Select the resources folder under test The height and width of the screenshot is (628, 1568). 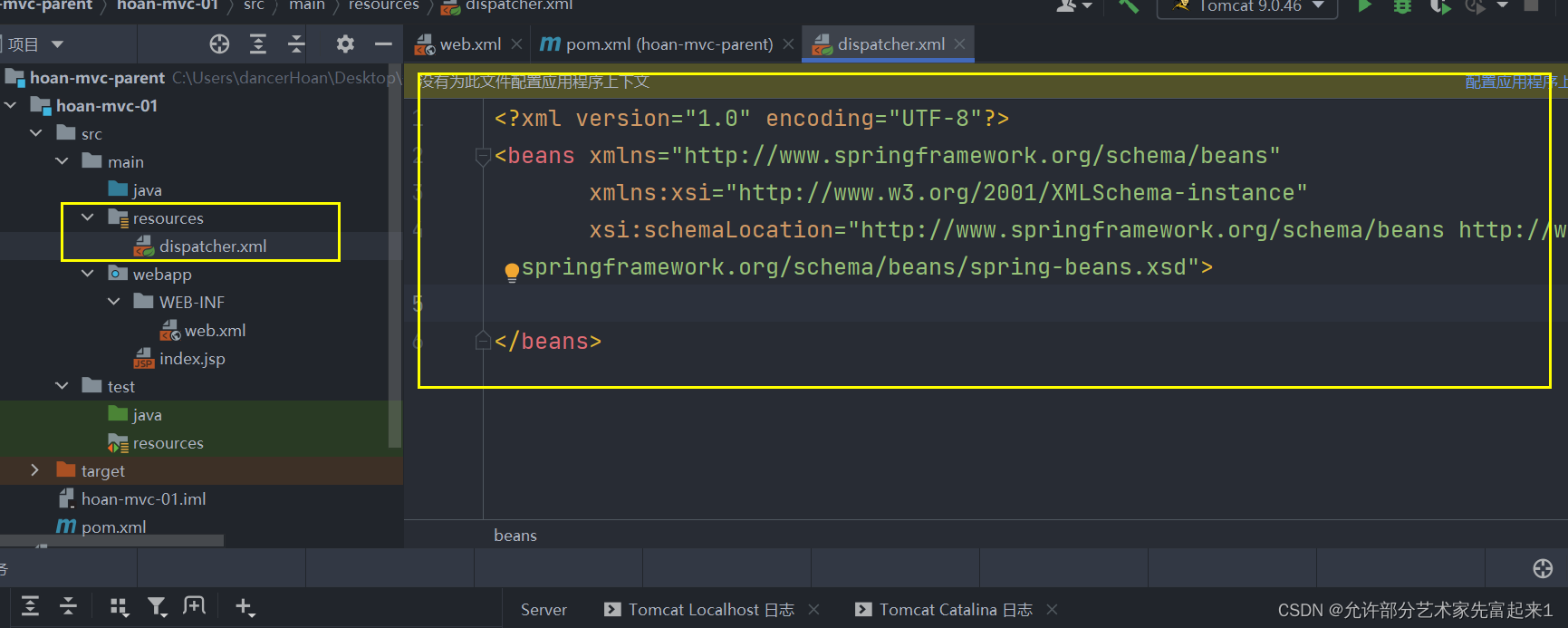point(168,443)
